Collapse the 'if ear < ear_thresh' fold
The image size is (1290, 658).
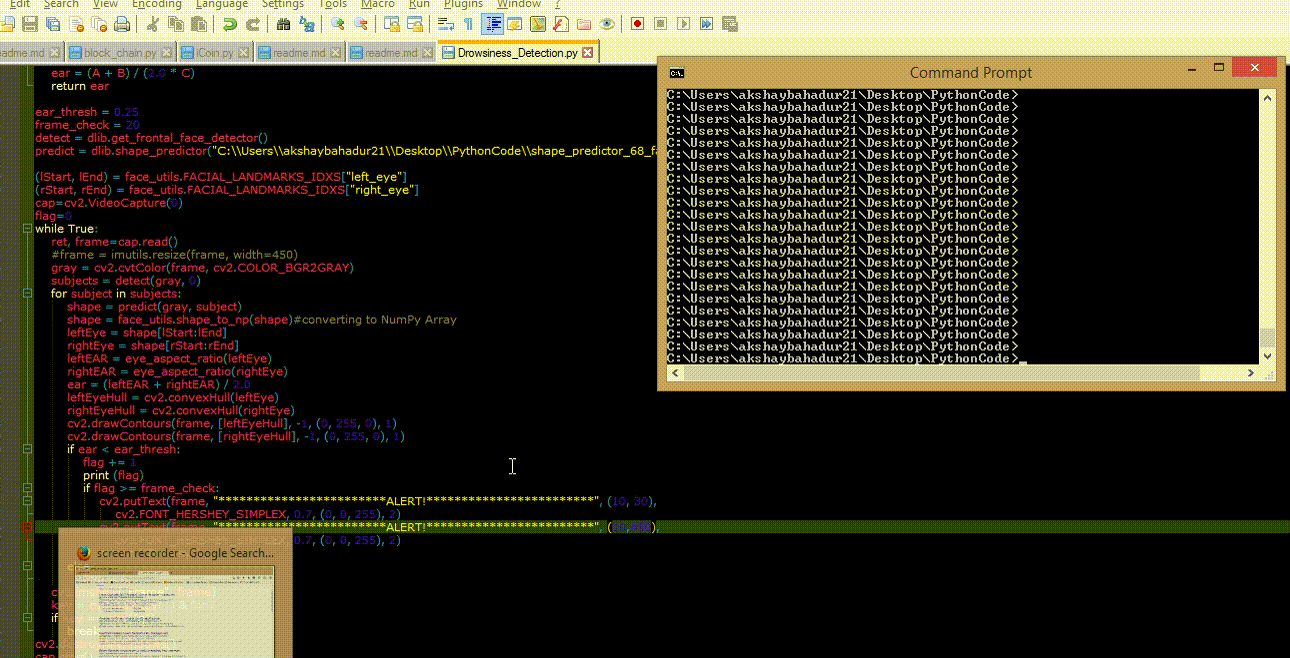click(28, 450)
